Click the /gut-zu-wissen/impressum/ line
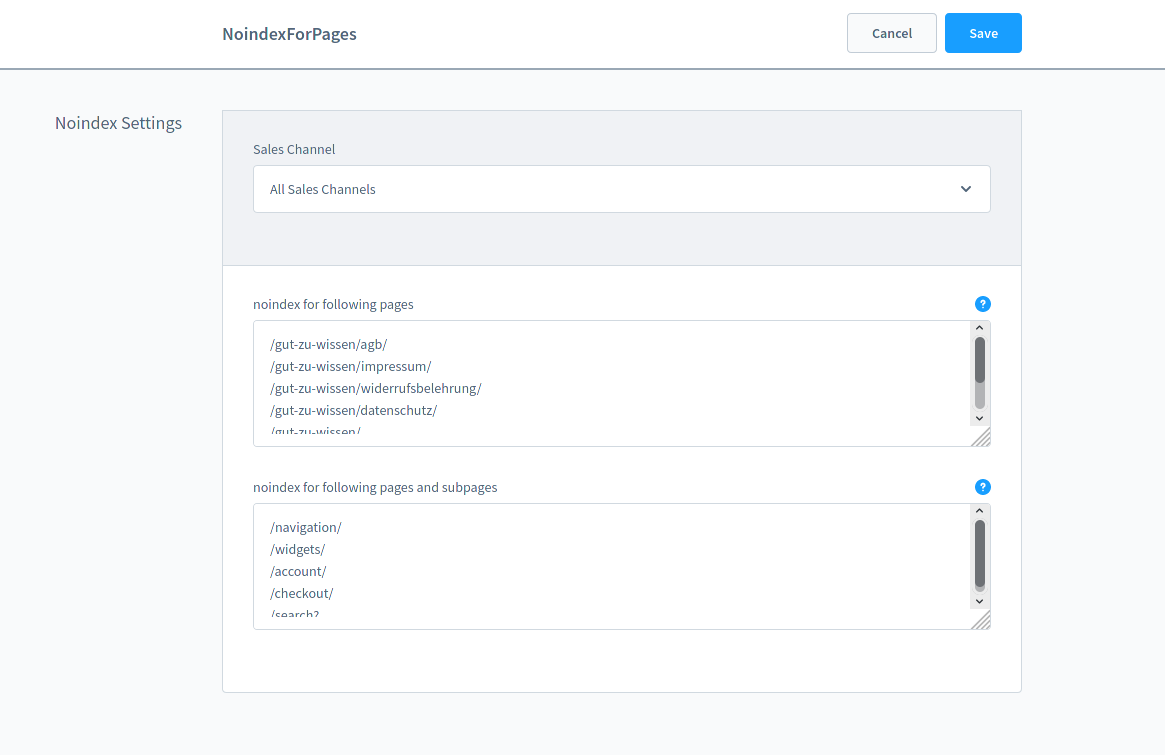Screen dimensions: 1165x755 click(x=351, y=366)
